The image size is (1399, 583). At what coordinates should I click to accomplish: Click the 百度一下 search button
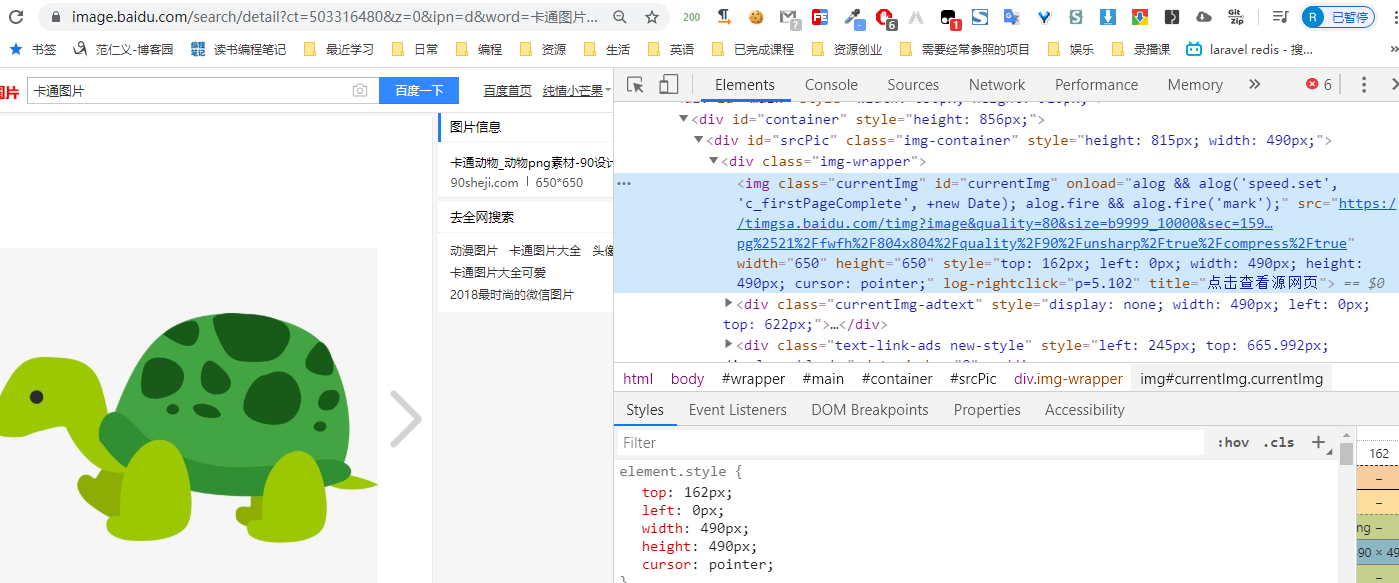tap(419, 91)
